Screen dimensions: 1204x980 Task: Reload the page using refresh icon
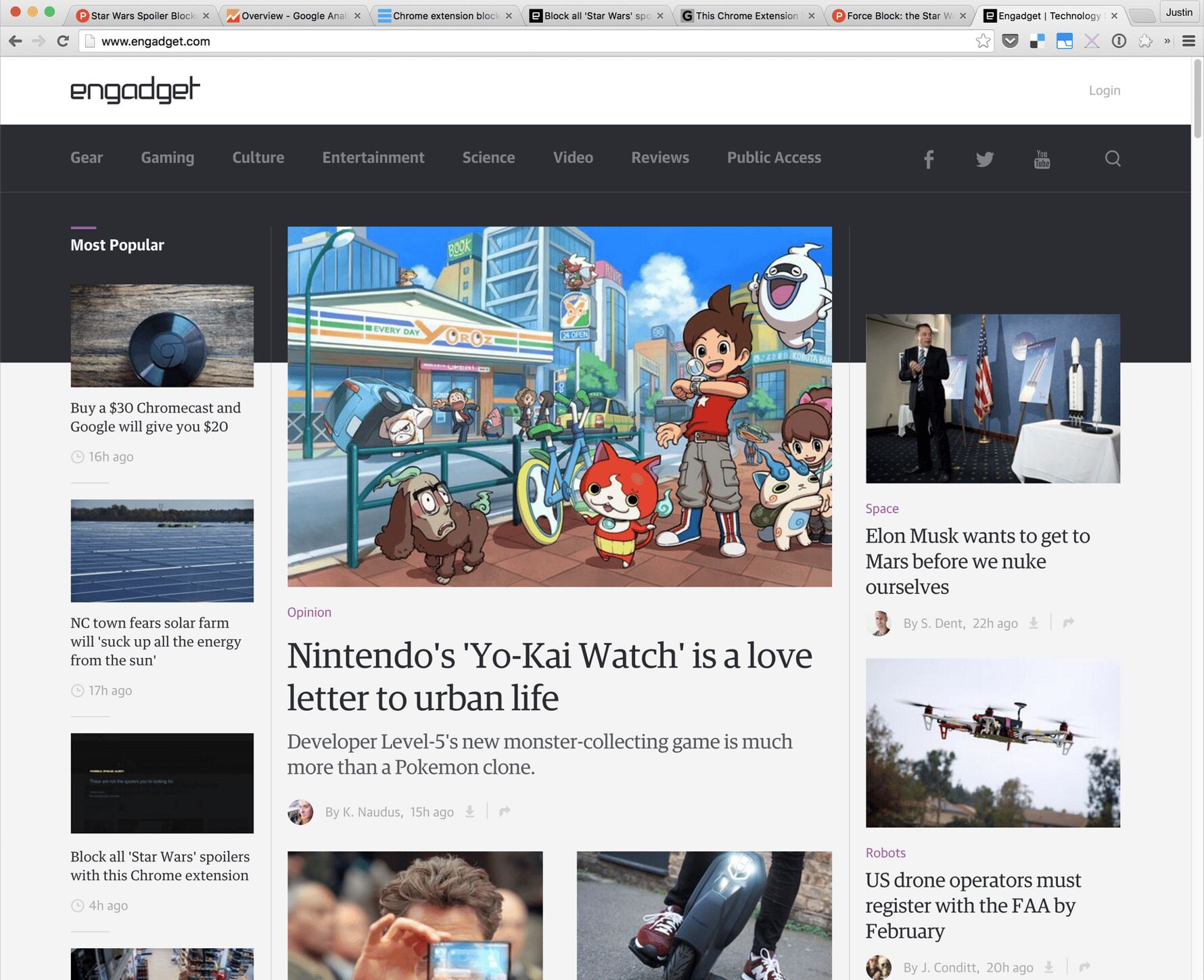pyautogui.click(x=63, y=41)
